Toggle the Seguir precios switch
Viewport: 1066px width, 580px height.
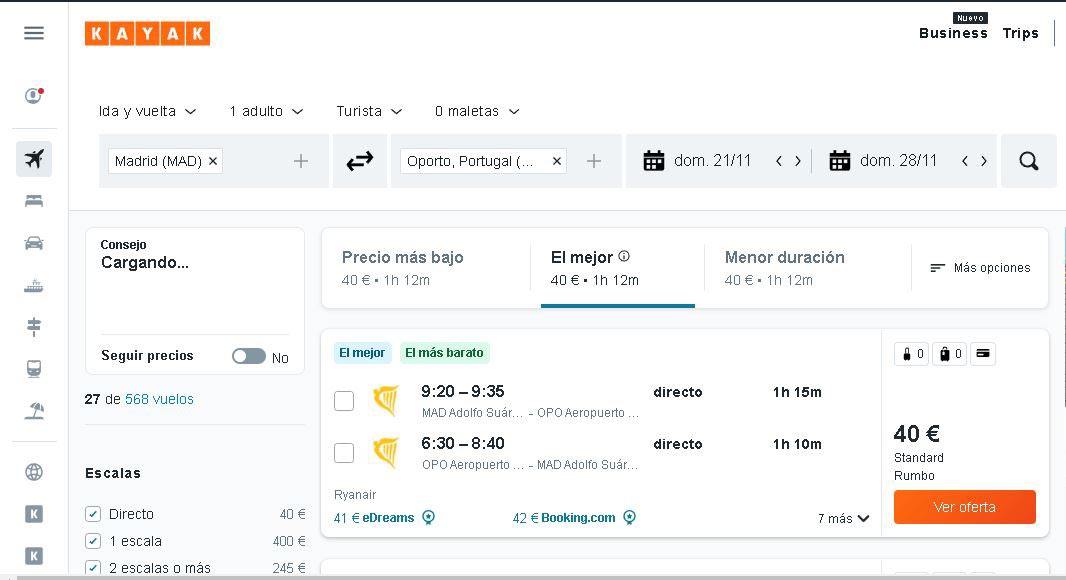(x=249, y=356)
